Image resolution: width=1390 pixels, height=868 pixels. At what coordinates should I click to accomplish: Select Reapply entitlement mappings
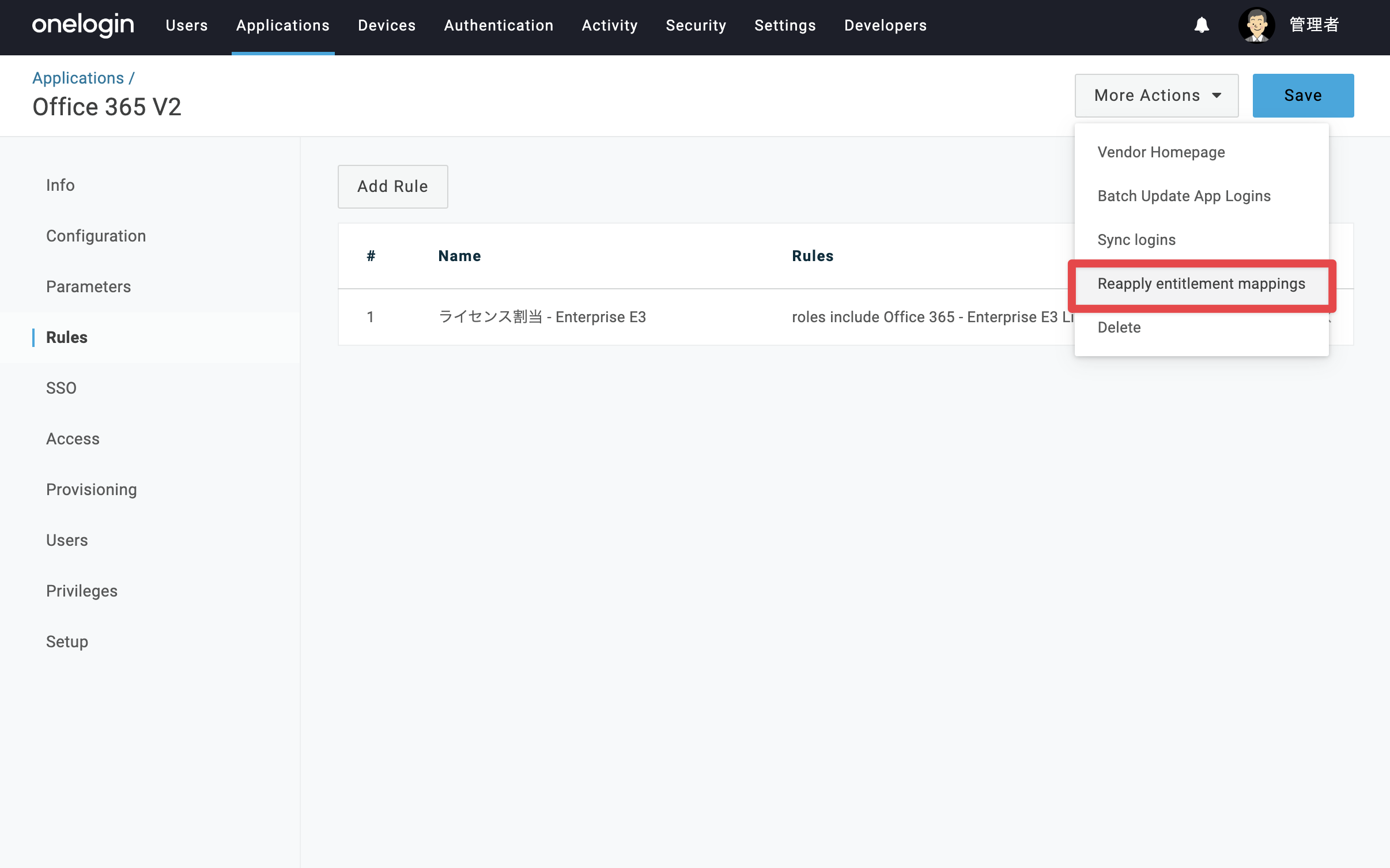[x=1202, y=284]
